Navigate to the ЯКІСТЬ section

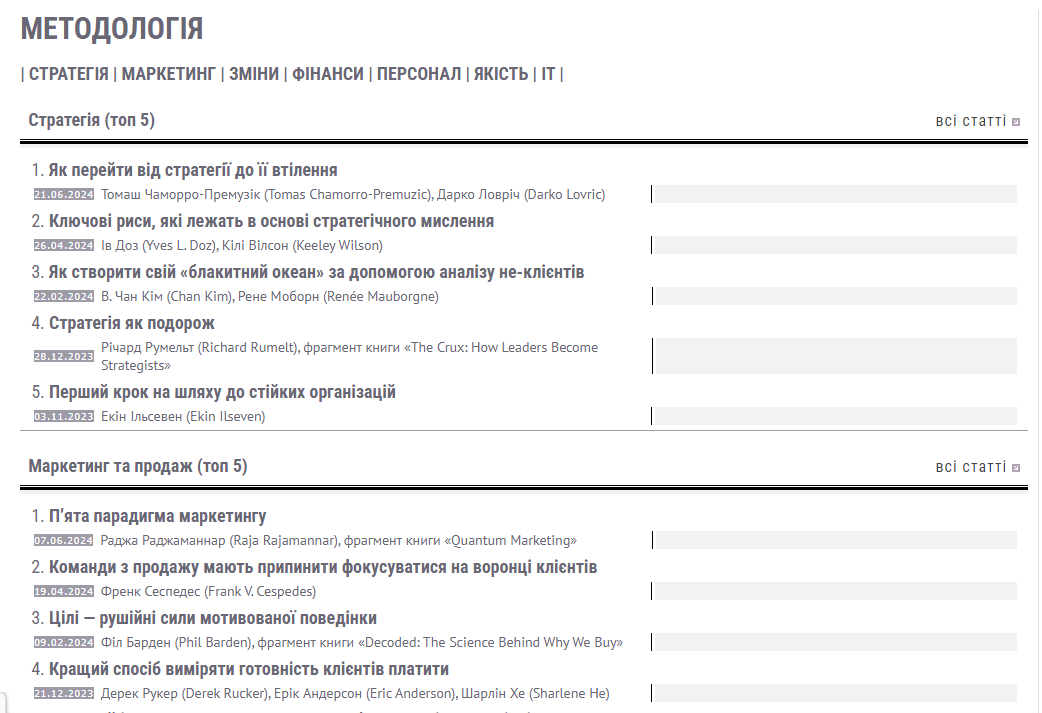pos(501,74)
